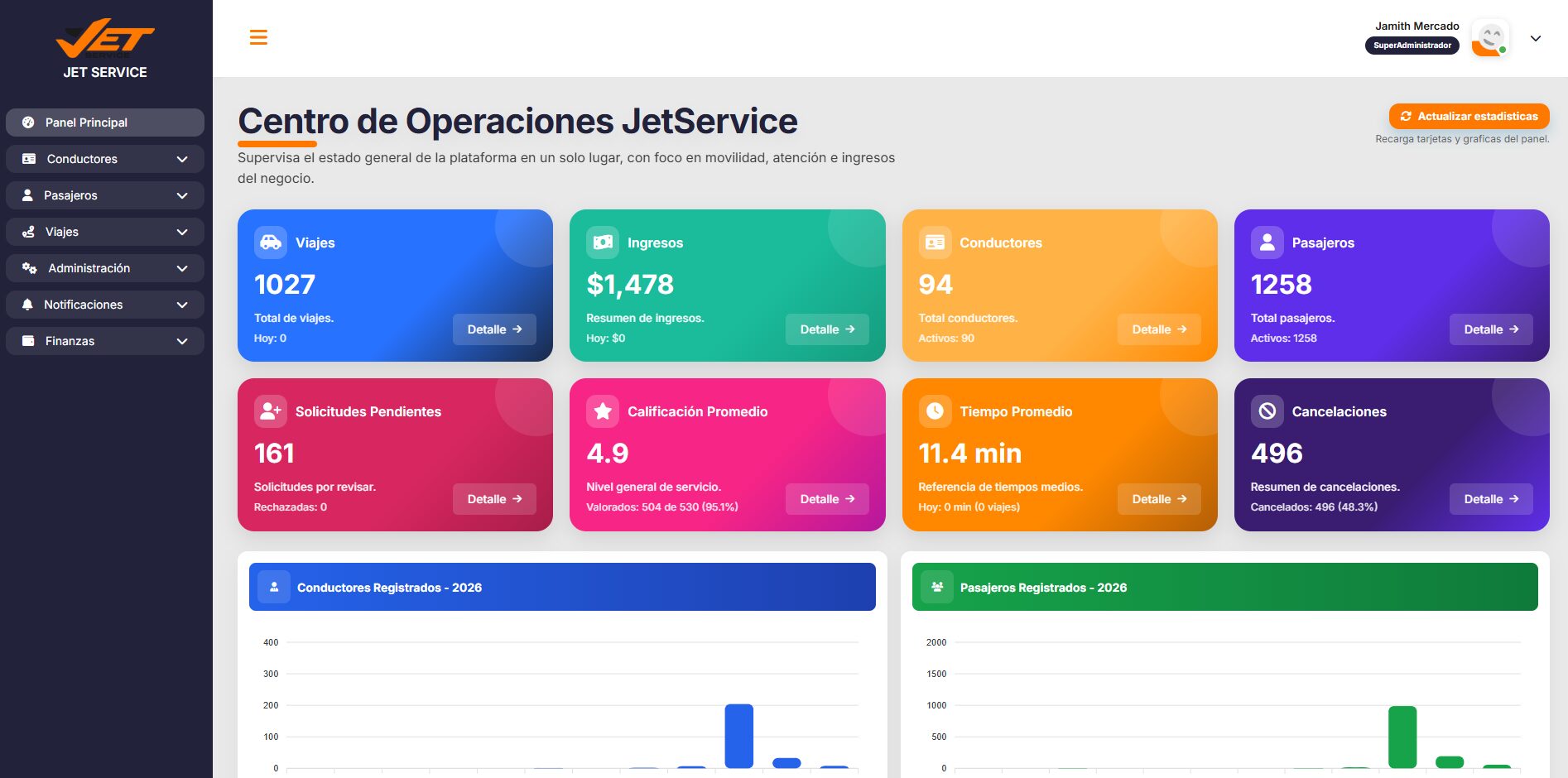
Task: Click the Notificaciones bell sidebar icon
Action: (x=27, y=305)
